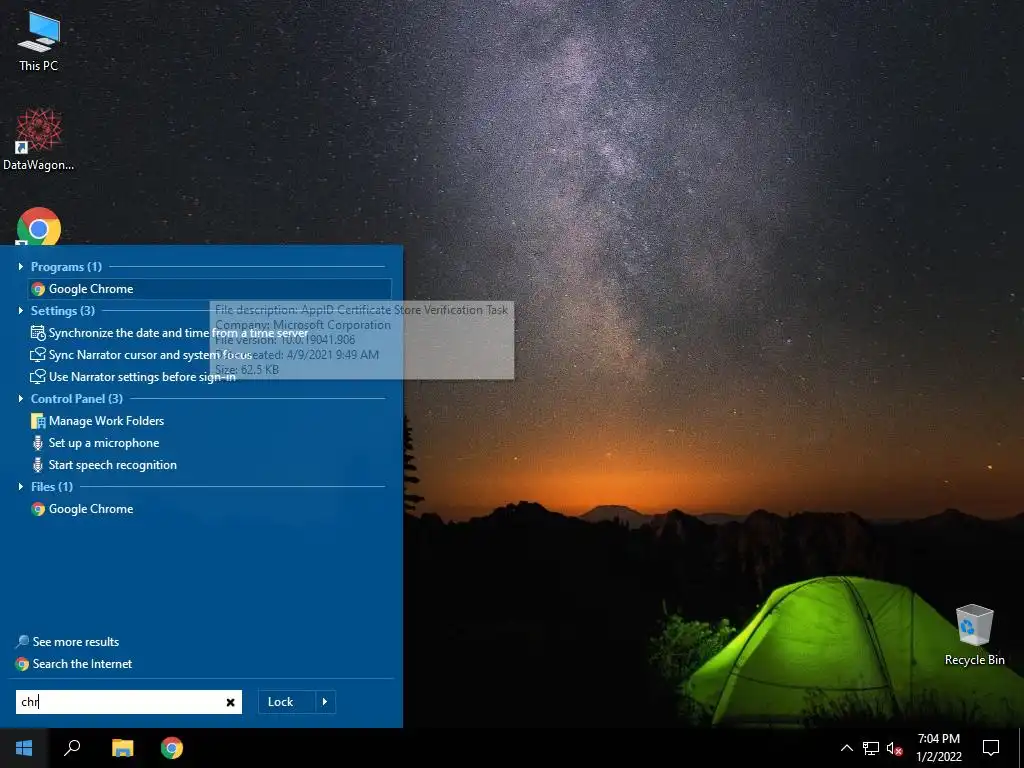Click the calendar icon beside Synchronize date
The width and height of the screenshot is (1024, 768).
pyautogui.click(x=38, y=333)
